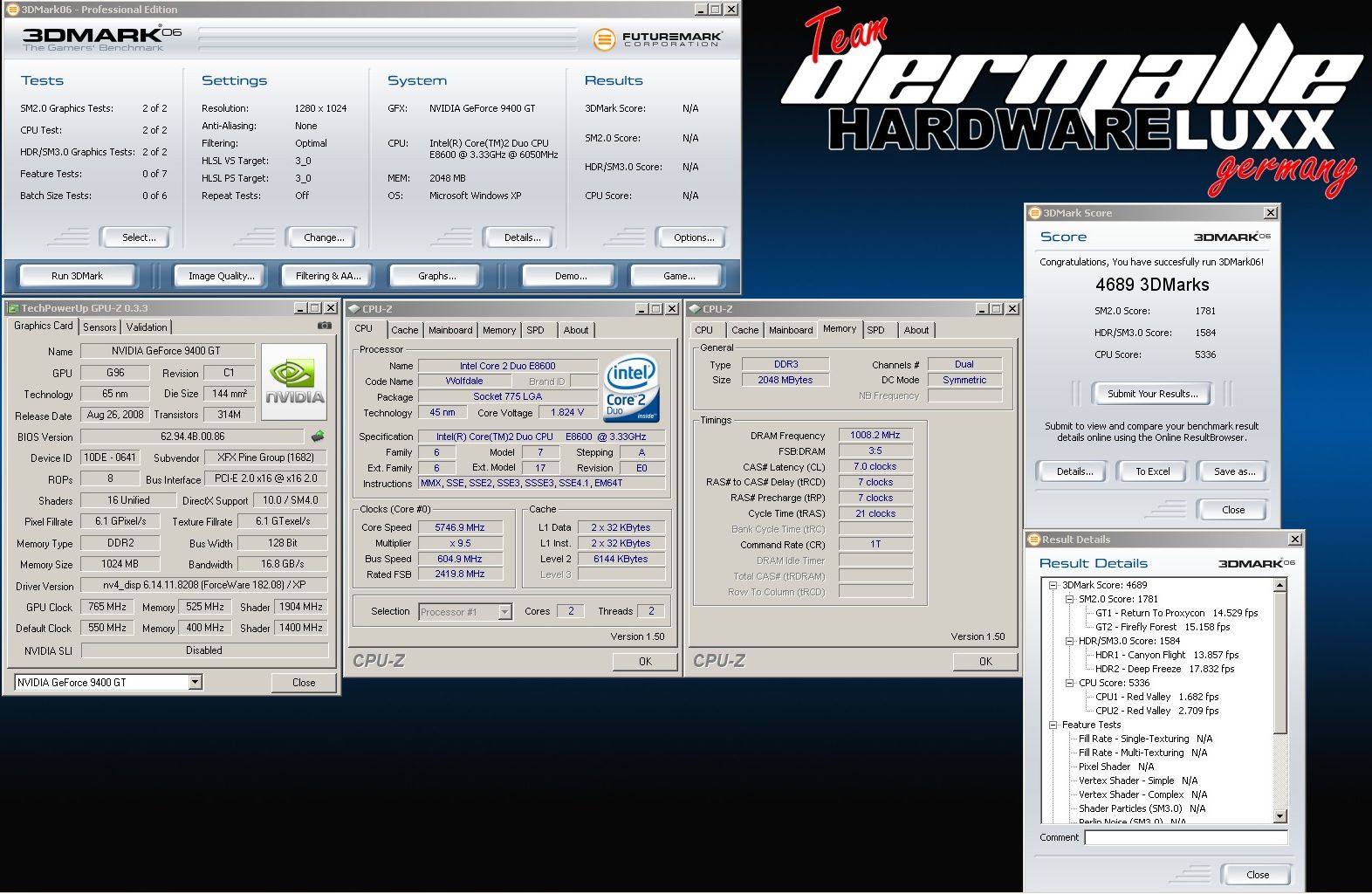The height and width of the screenshot is (894, 1372).
Task: Click the 4689 3DMarks score text
Action: pos(1152,285)
